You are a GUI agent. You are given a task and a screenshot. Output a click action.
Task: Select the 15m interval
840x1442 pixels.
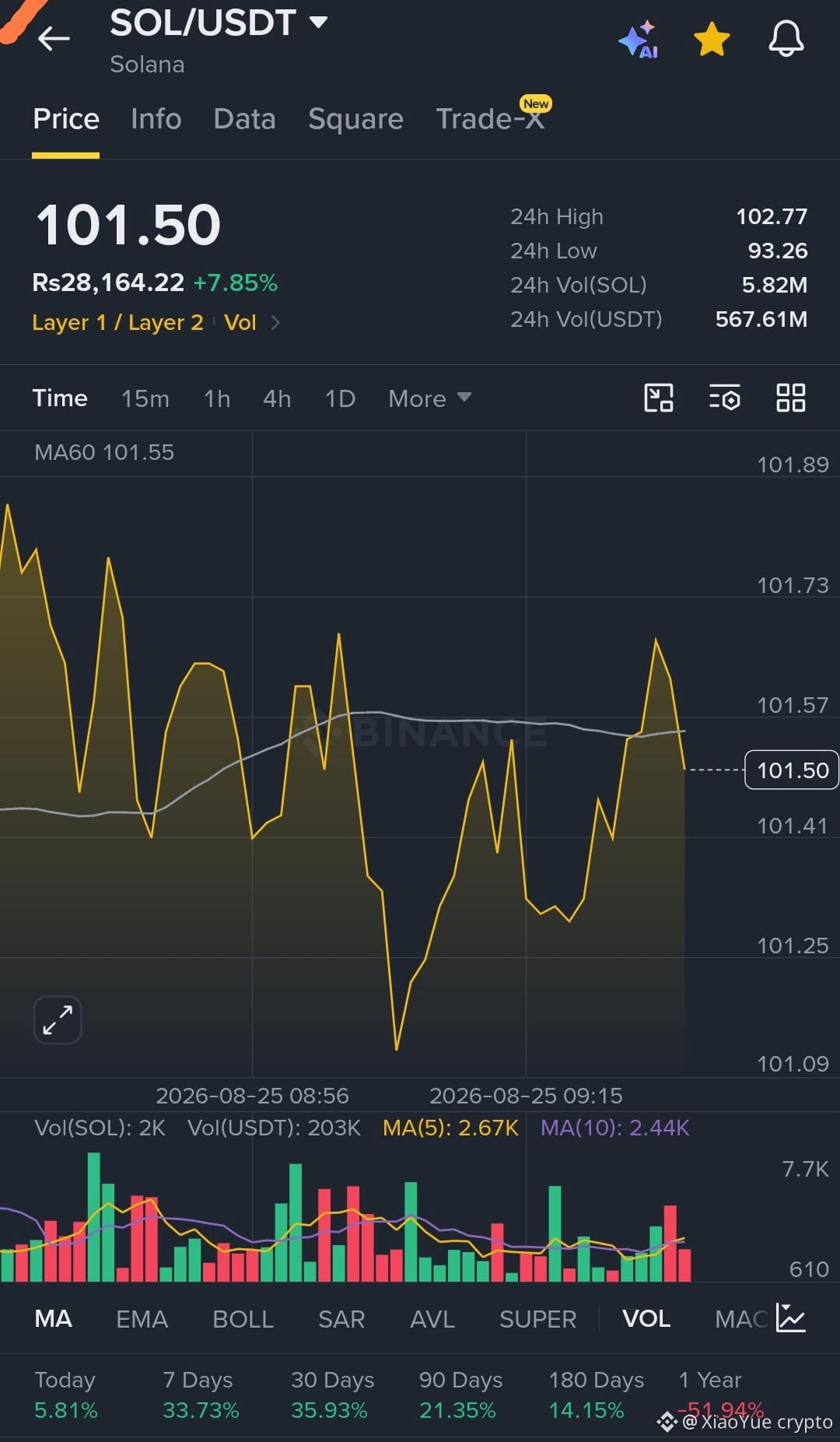pos(145,398)
